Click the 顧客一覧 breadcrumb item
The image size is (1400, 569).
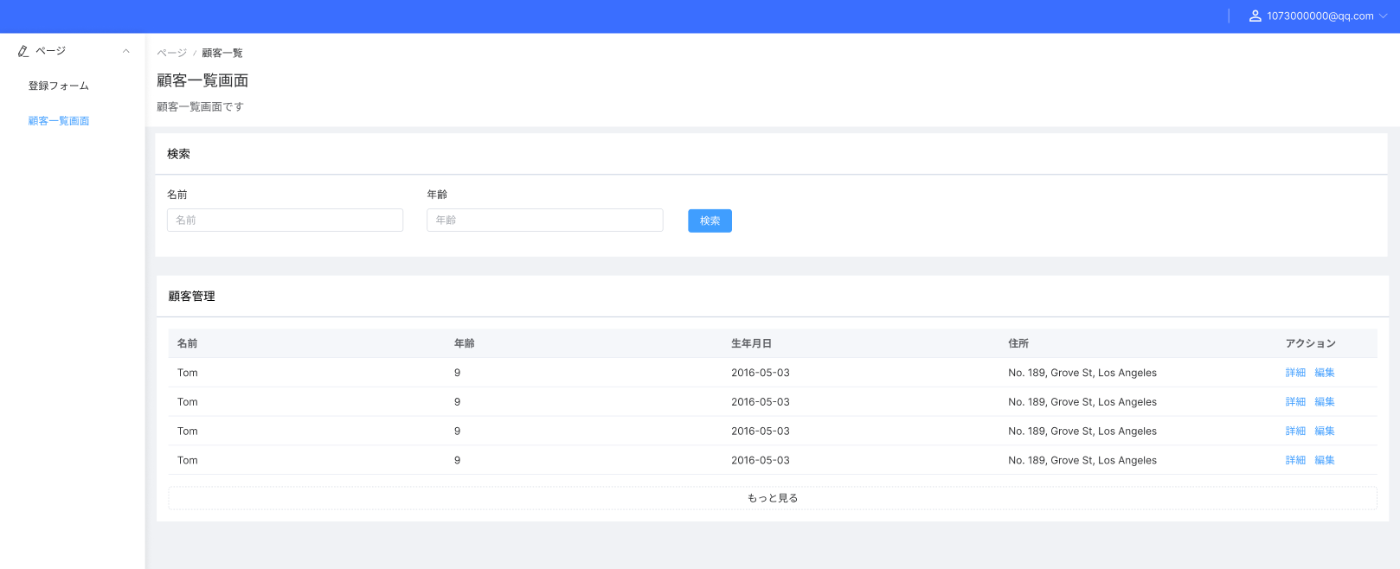click(222, 53)
